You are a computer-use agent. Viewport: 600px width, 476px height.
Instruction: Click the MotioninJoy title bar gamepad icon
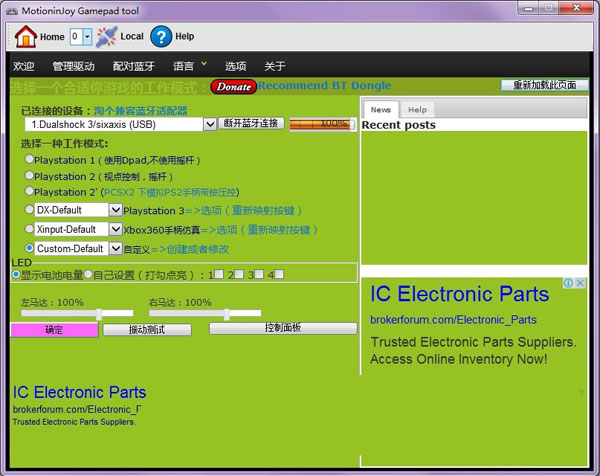point(12,11)
